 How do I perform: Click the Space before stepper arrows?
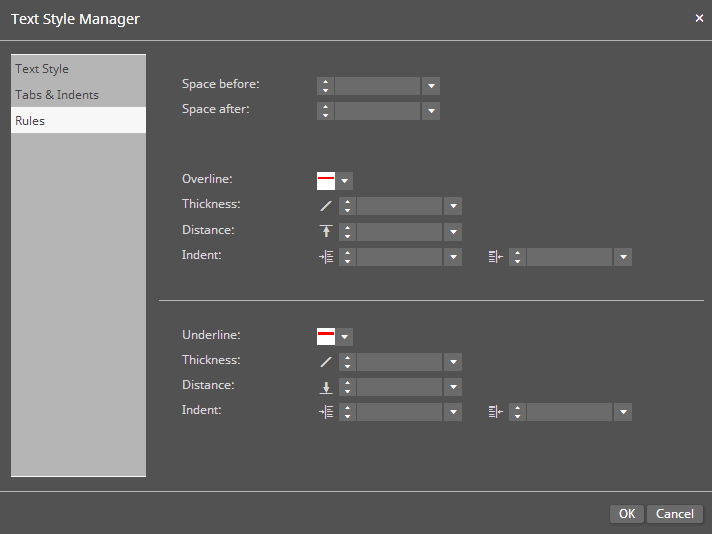coord(326,86)
